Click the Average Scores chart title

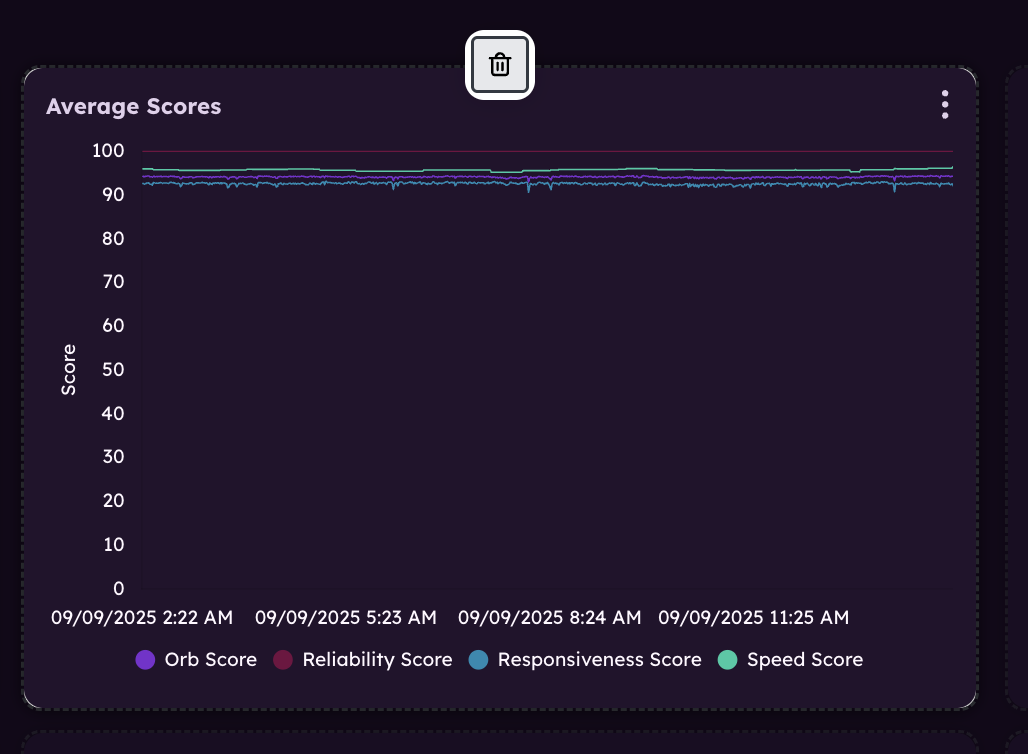[x=134, y=106]
